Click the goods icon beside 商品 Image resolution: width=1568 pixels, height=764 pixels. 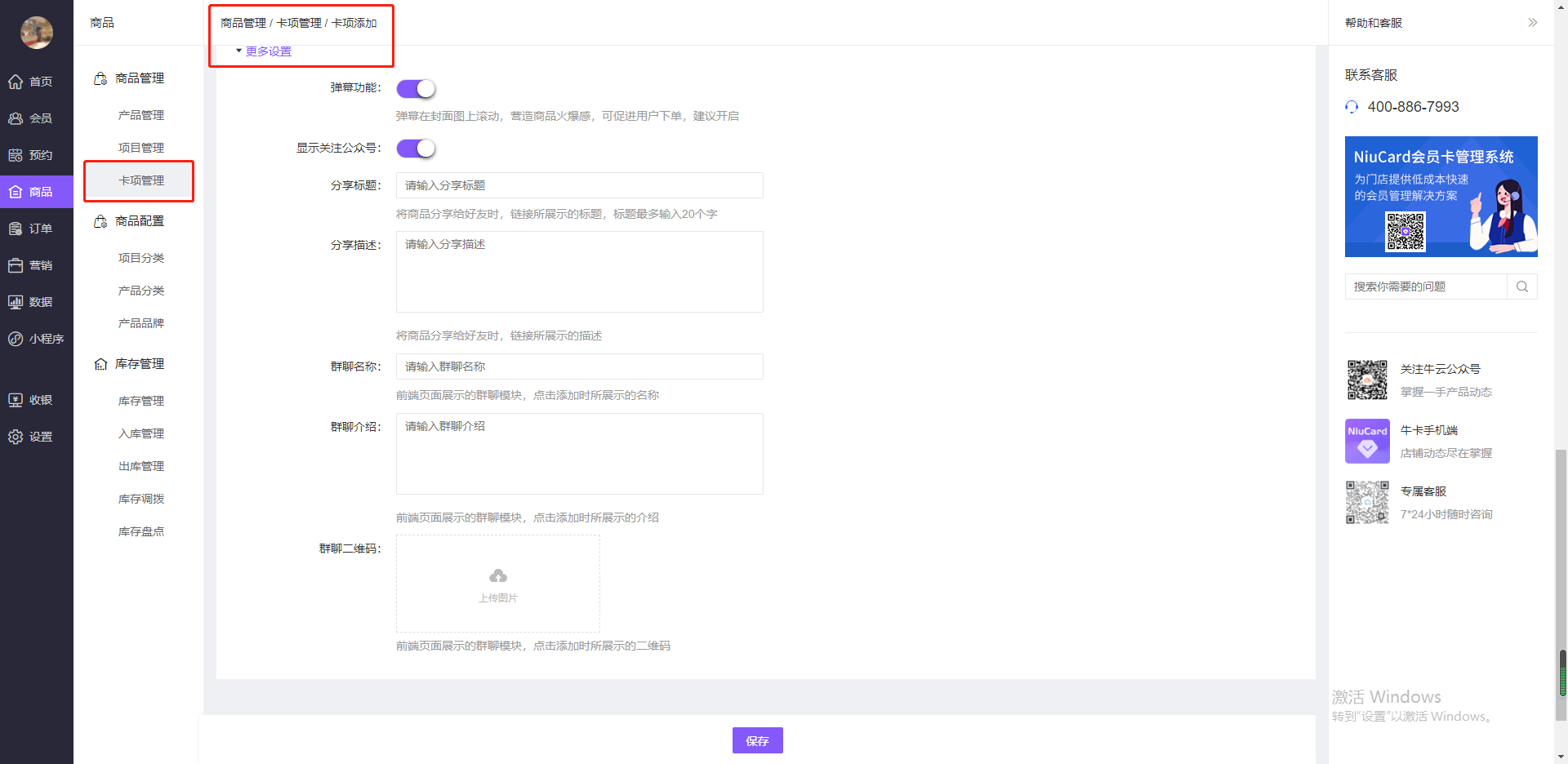coord(16,192)
